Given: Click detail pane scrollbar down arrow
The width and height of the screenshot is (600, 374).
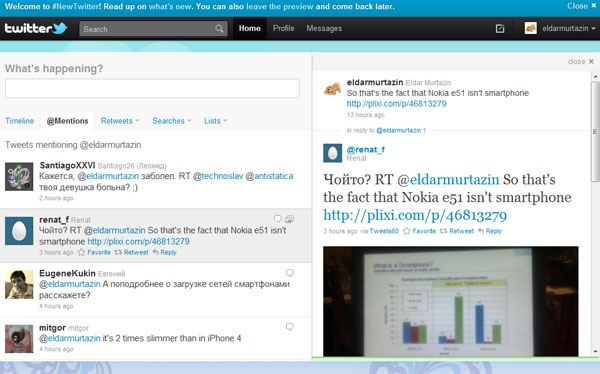Looking at the screenshot, I should pos(595,352).
